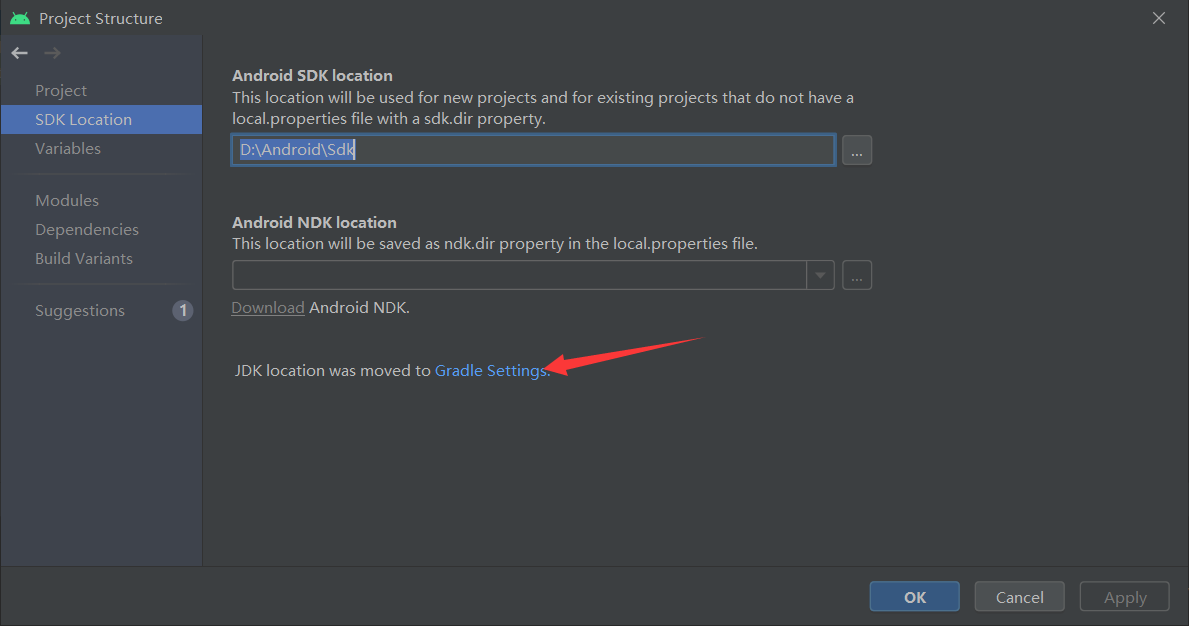Click the Android SDK location text field
The width and height of the screenshot is (1189, 626).
click(533, 150)
